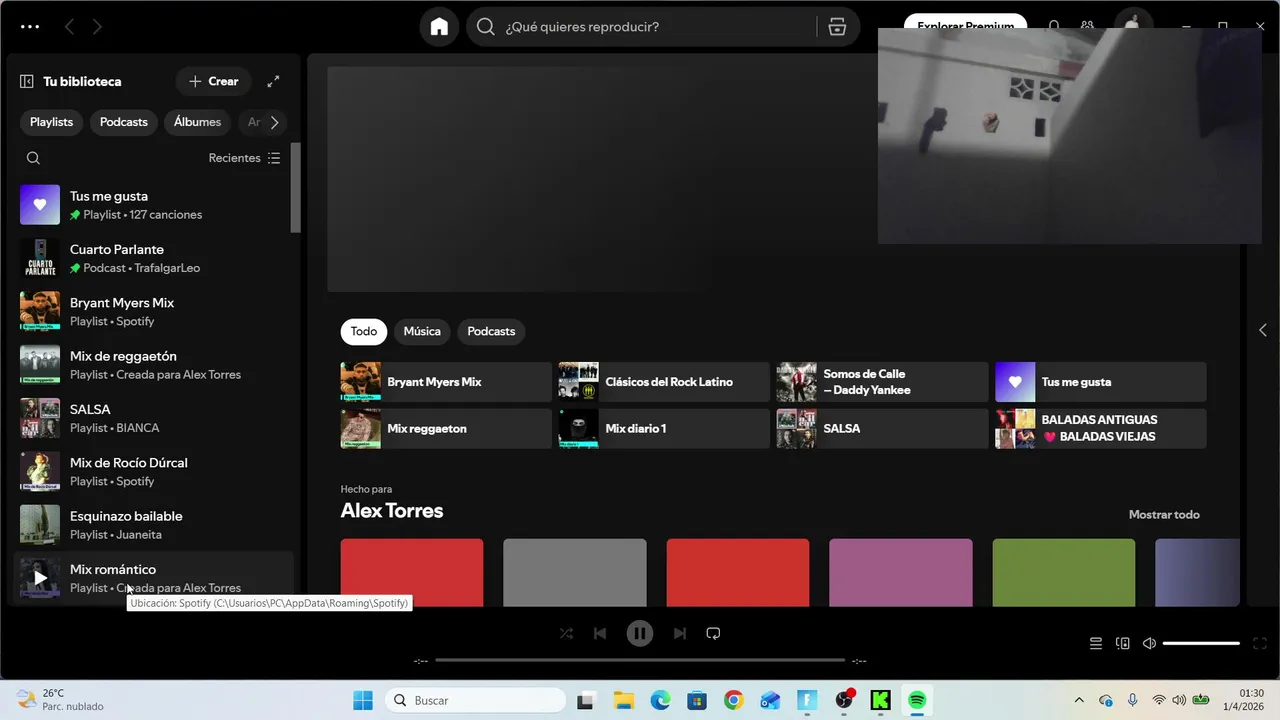Viewport: 1280px width, 720px height.
Task: Expand library to full view
Action: 273,81
